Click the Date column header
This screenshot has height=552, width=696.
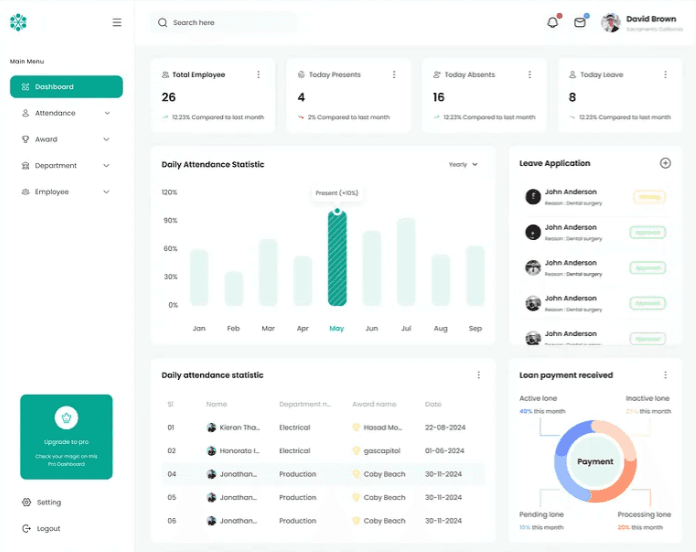(x=433, y=404)
